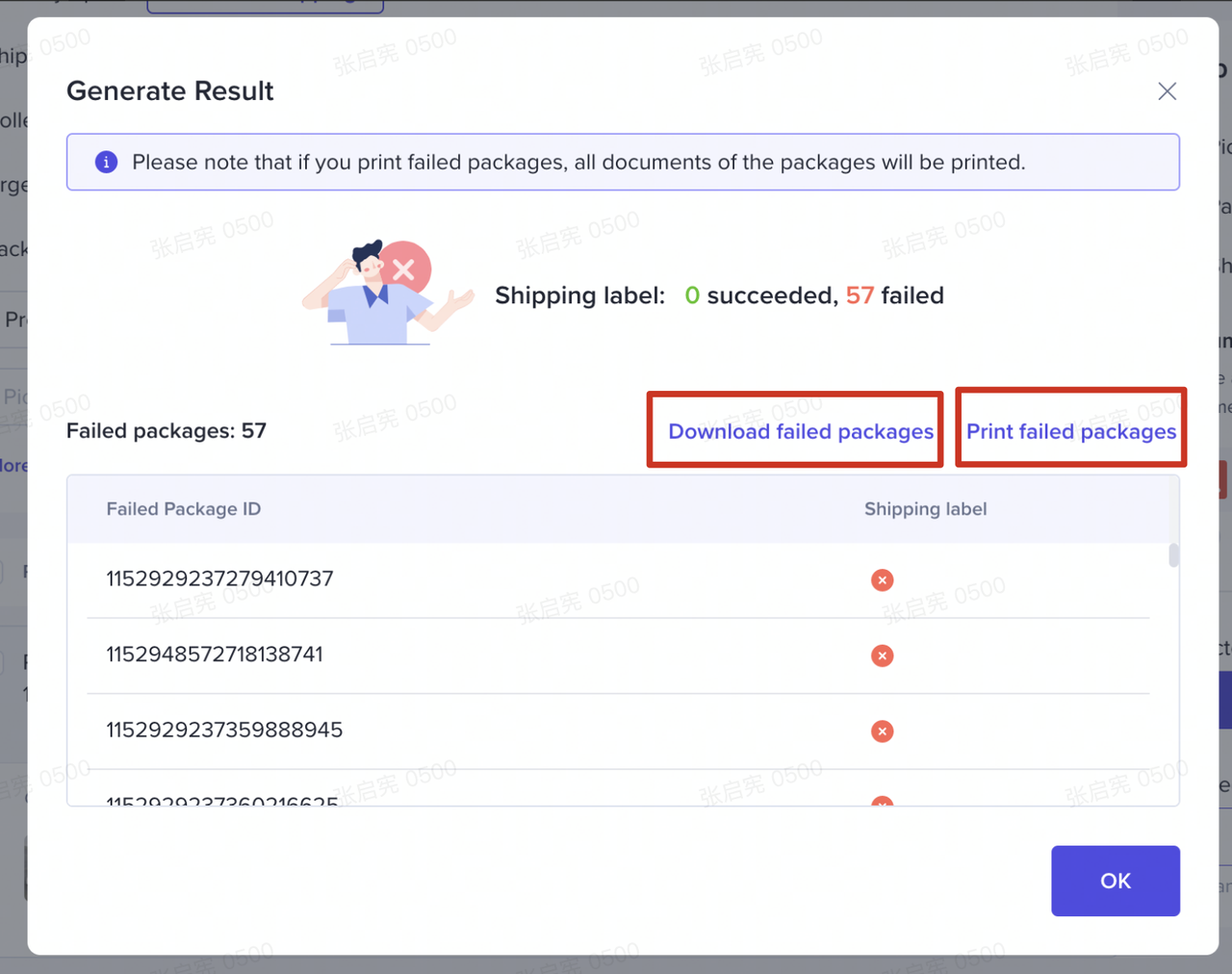1232x974 pixels.
Task: Click the print failed packages notice text
Action: coord(578,162)
